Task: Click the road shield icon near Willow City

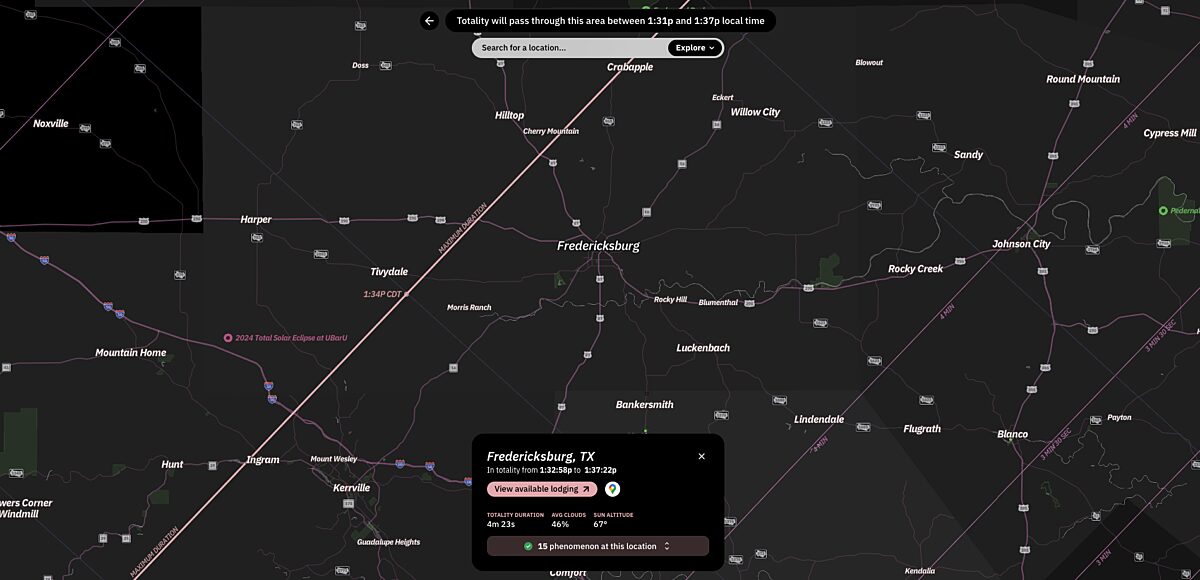Action: (717, 124)
